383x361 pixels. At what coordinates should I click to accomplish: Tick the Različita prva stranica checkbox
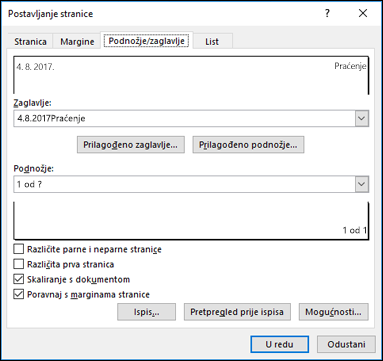(19, 264)
